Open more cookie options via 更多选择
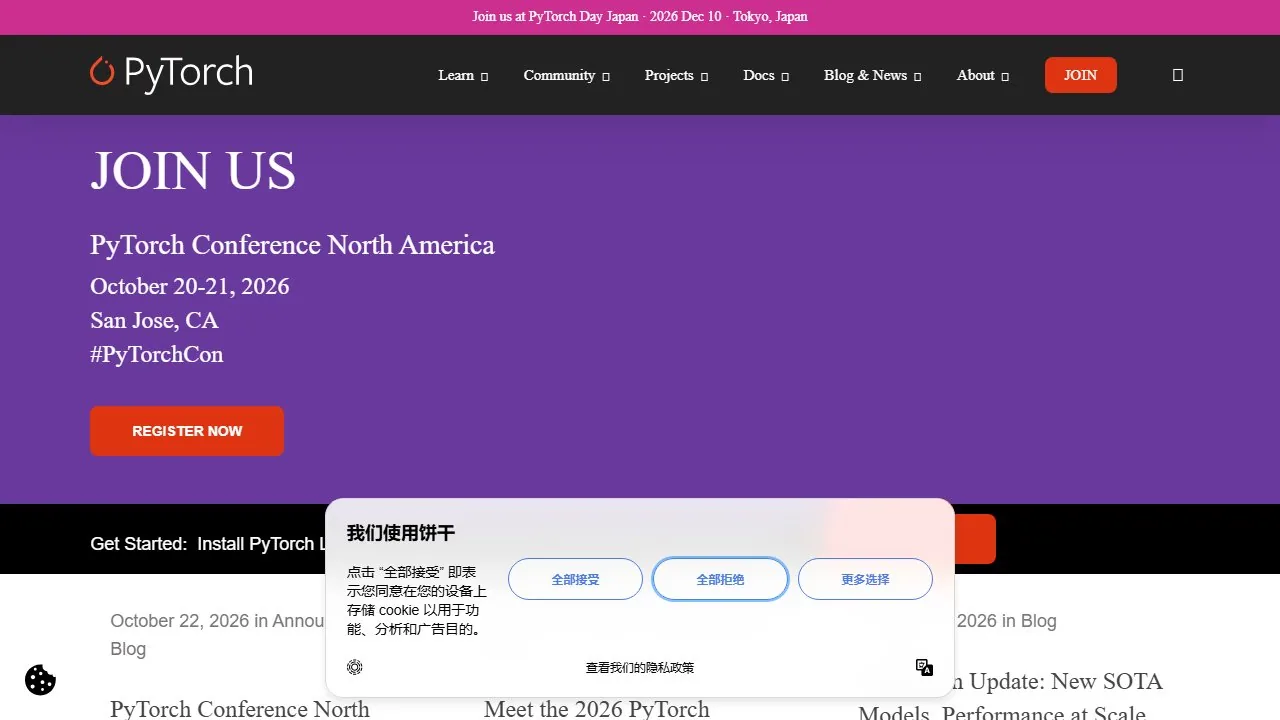The image size is (1280, 720). coord(865,579)
